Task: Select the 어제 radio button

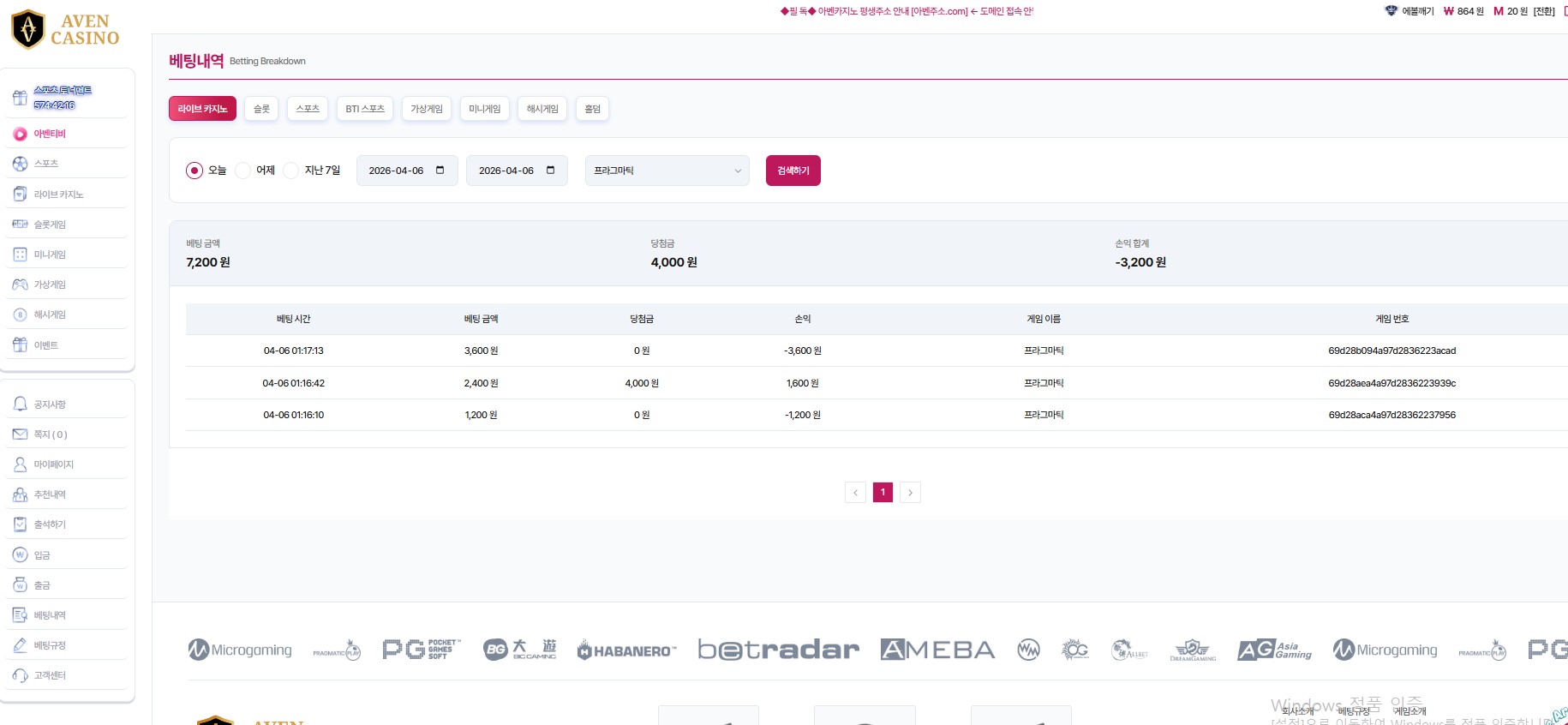Action: 242,171
